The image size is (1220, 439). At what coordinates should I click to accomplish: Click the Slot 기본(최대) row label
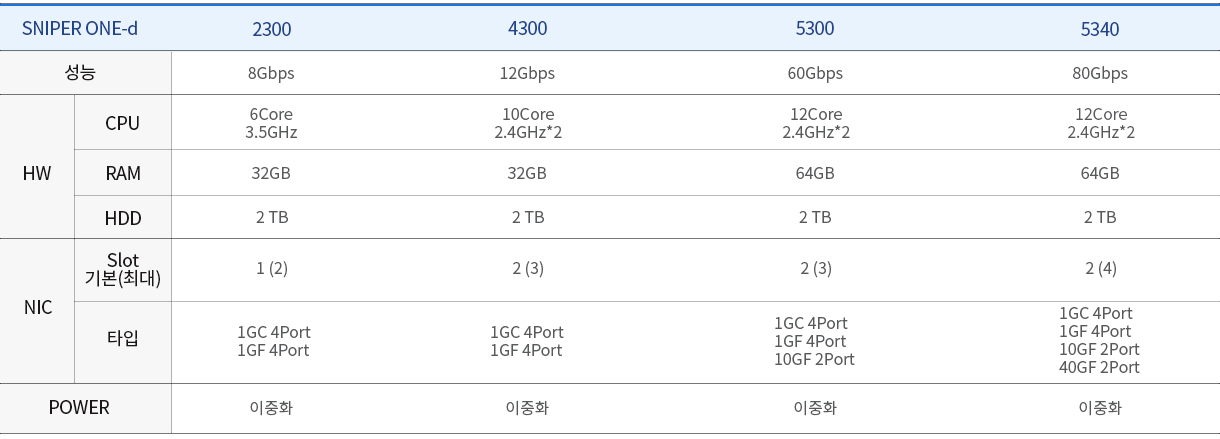click(123, 269)
